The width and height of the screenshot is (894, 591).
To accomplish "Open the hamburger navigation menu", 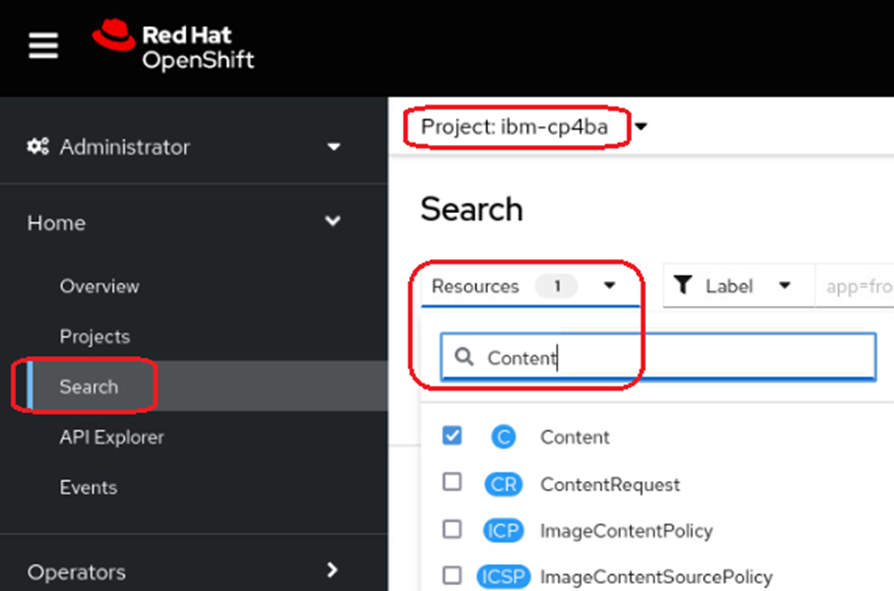I will (x=43, y=46).
